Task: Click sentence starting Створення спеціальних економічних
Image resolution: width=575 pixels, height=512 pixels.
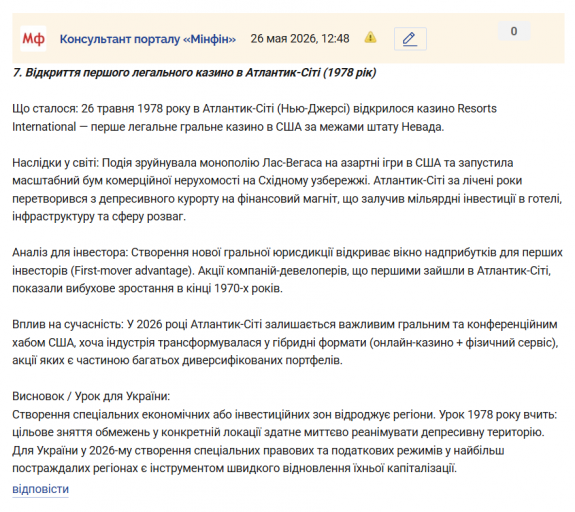Action: [x=224, y=414]
